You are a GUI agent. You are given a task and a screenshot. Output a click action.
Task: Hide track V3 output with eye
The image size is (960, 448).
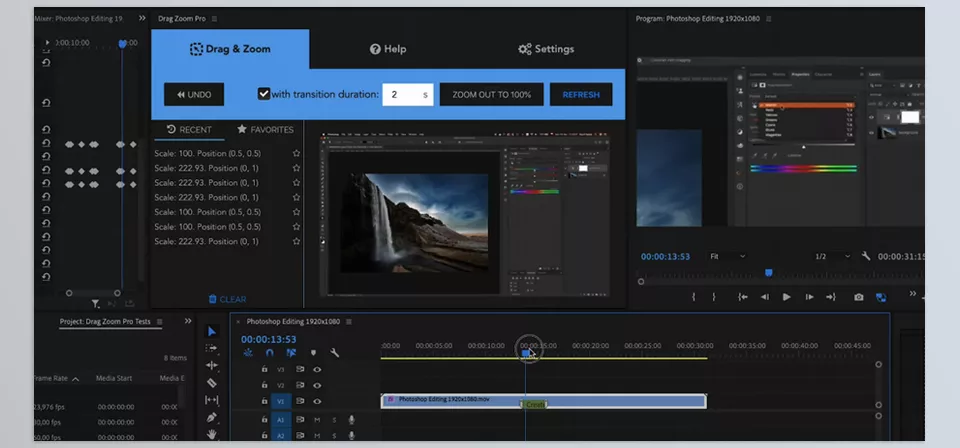click(x=317, y=370)
